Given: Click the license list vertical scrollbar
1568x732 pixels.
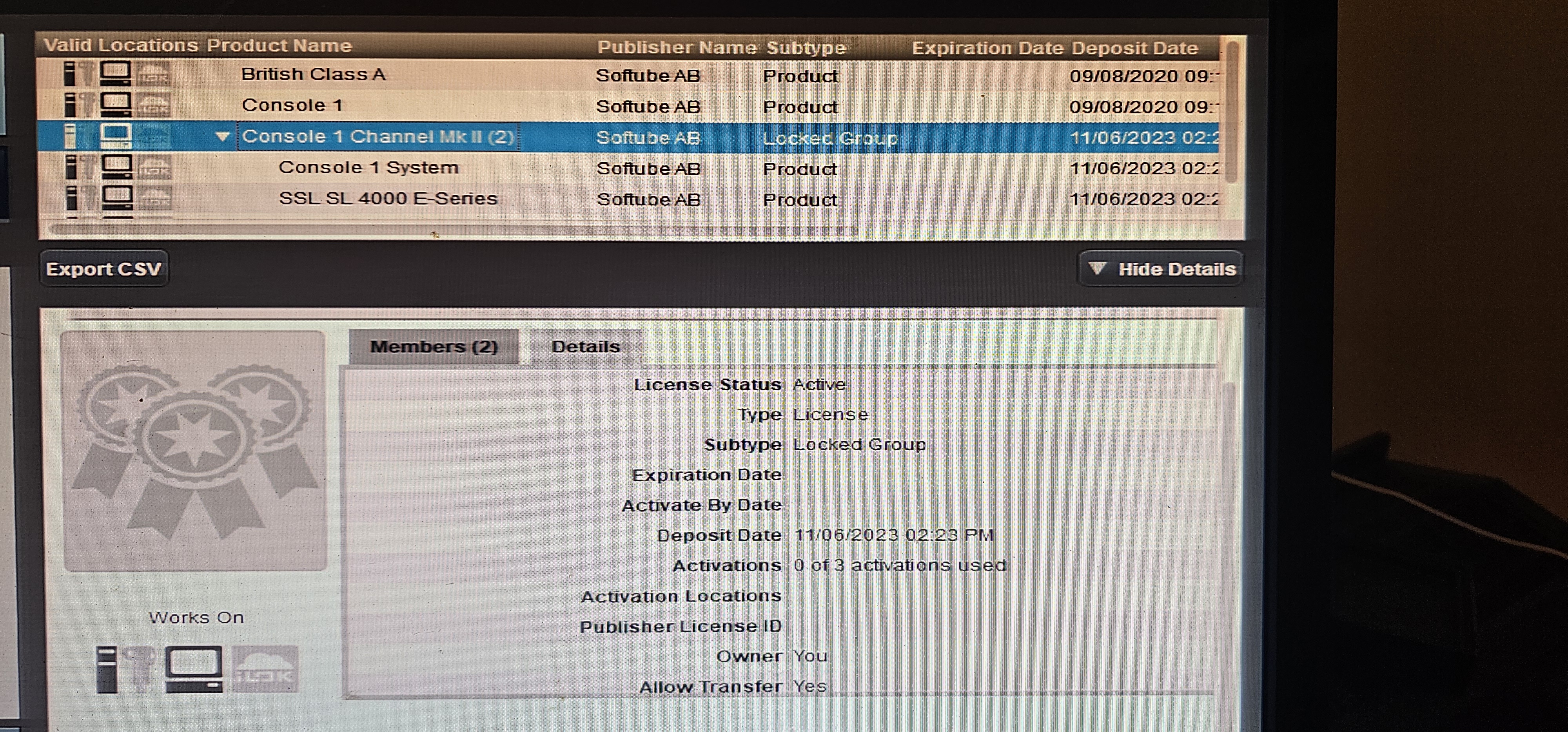Looking at the screenshot, I should click(1231, 111).
